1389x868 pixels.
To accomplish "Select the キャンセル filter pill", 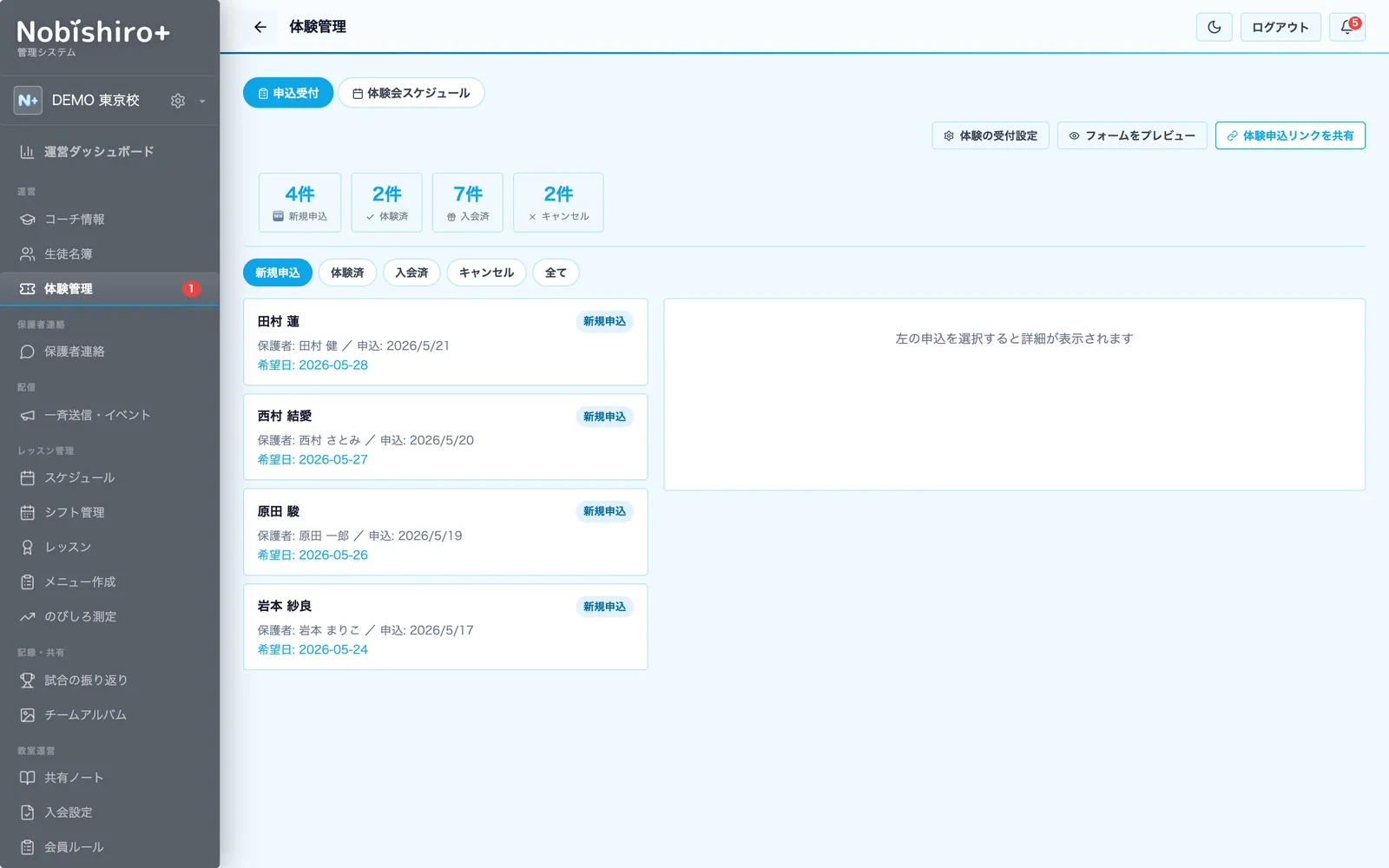I will pyautogui.click(x=486, y=273).
